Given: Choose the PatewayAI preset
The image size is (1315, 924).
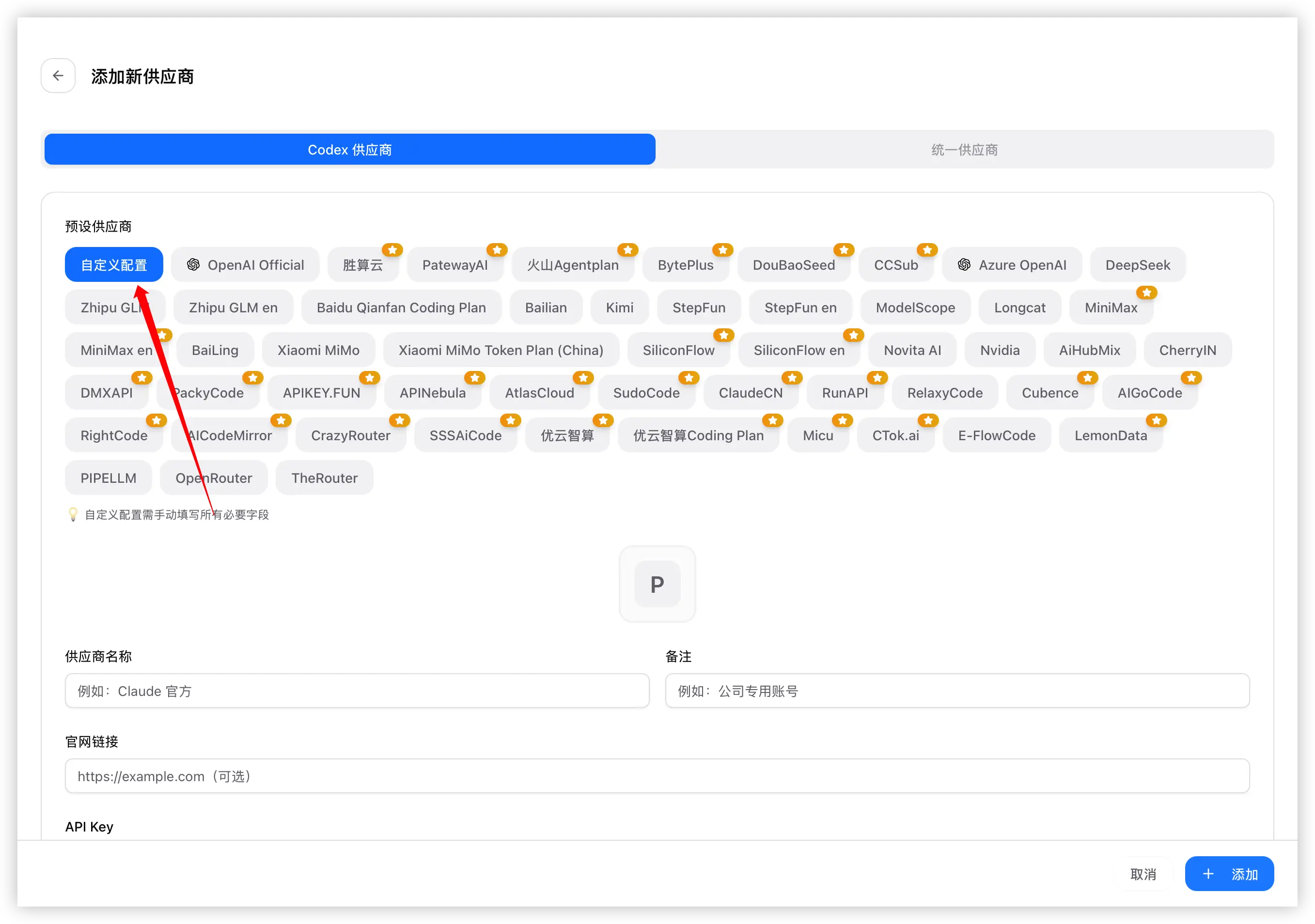Looking at the screenshot, I should (x=455, y=264).
